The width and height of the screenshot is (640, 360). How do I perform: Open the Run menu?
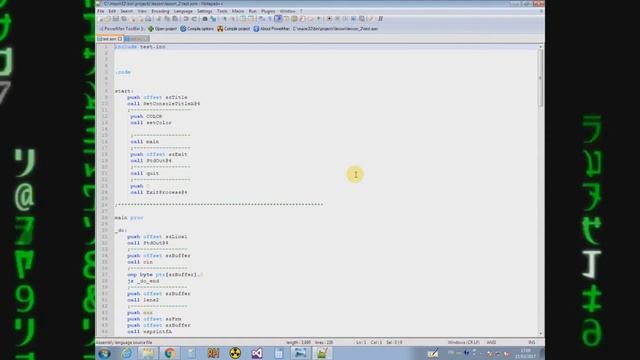pos(252,11)
